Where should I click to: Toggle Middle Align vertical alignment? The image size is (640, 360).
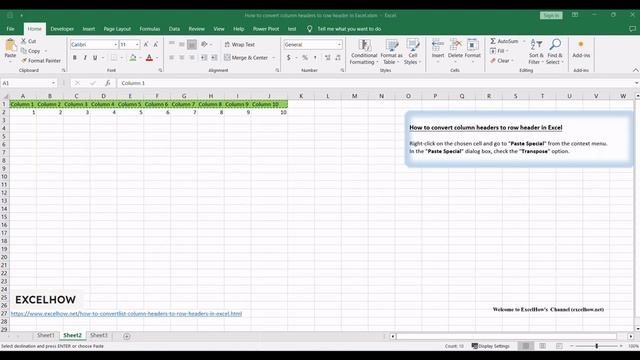coord(182,44)
